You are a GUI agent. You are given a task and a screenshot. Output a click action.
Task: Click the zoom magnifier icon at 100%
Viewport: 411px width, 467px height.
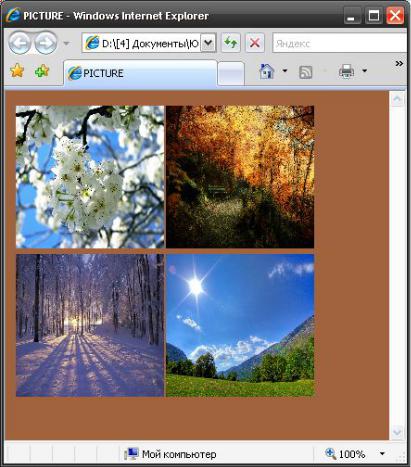coord(330,453)
